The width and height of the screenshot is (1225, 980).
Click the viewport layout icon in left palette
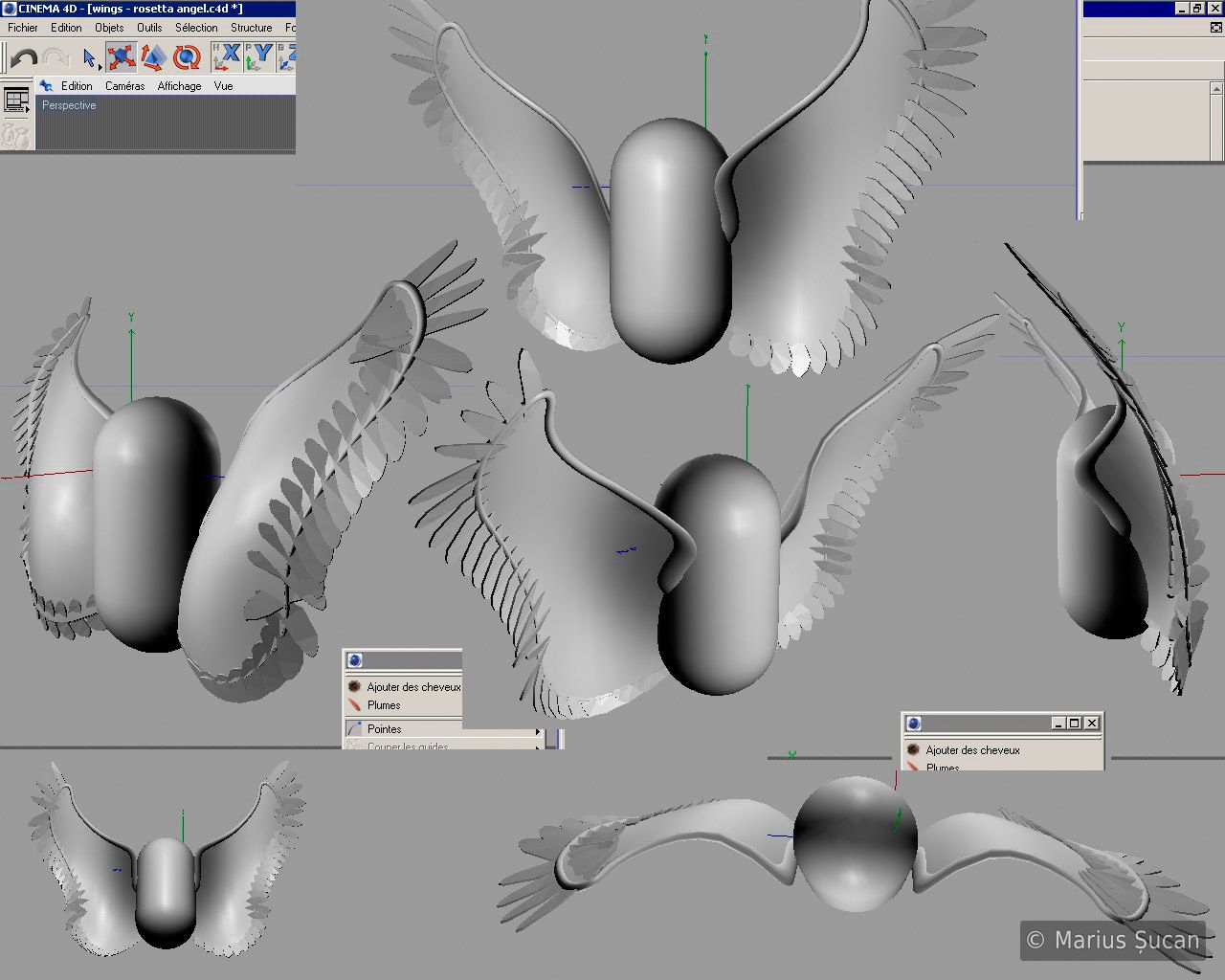tap(16, 100)
